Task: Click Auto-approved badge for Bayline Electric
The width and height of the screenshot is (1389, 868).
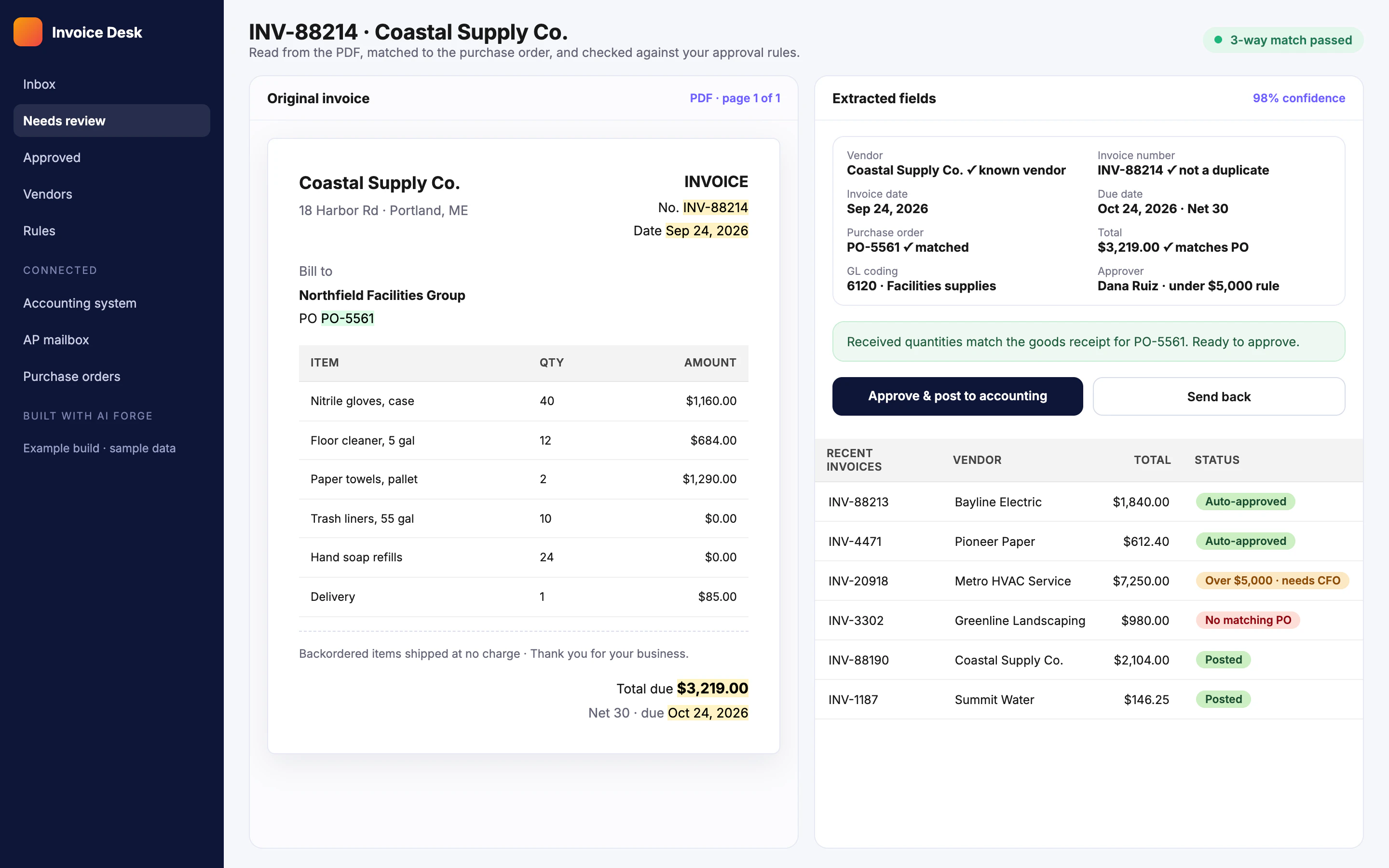Action: tap(1245, 501)
